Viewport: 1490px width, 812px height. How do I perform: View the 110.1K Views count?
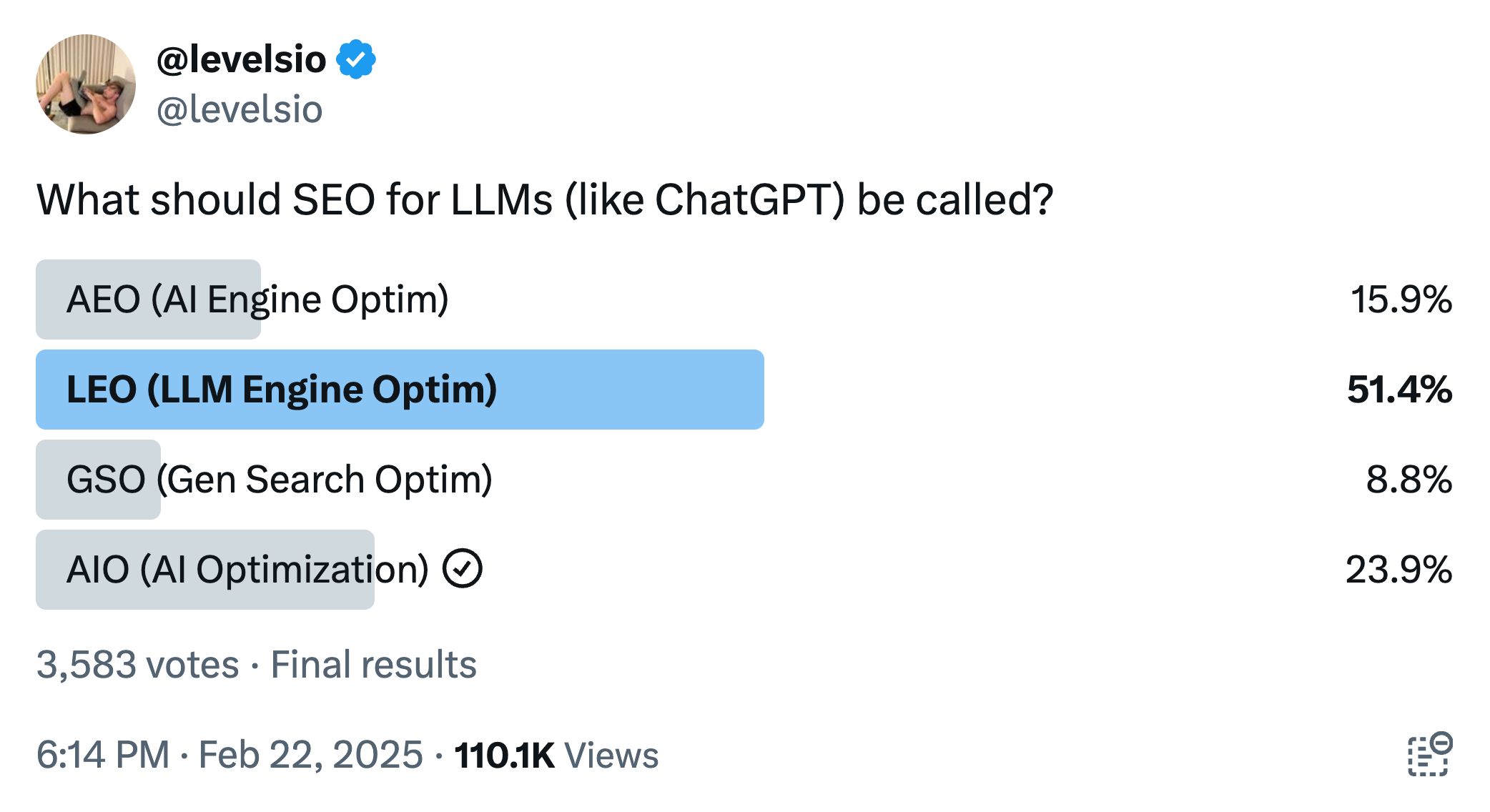556,755
